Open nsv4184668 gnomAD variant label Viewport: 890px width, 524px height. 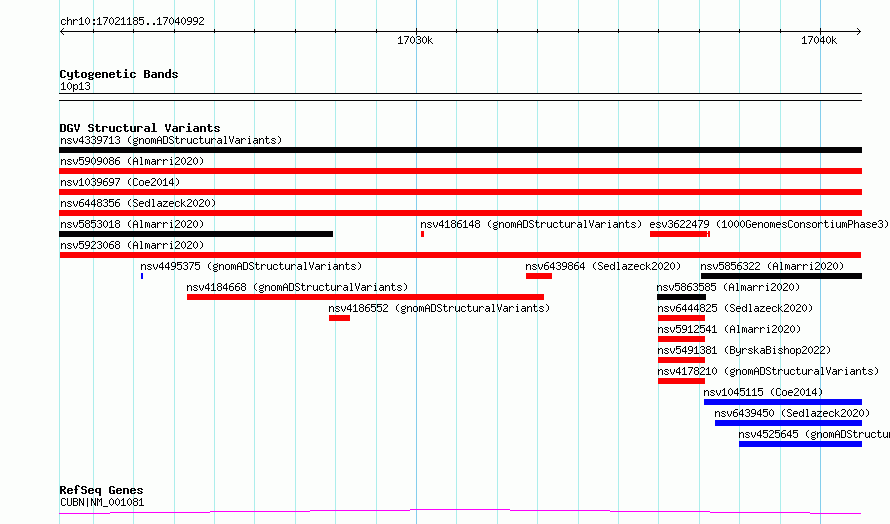tap(297, 287)
